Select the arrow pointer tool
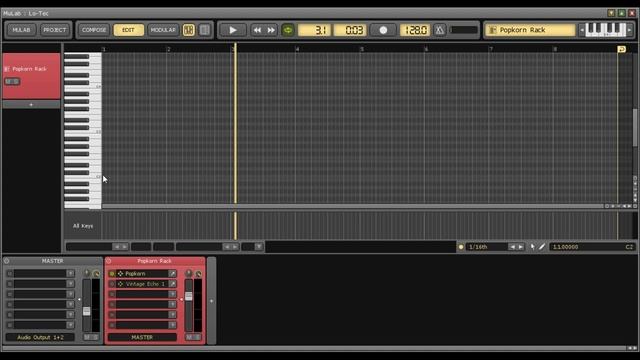This screenshot has width=640, height=360. coord(533,247)
